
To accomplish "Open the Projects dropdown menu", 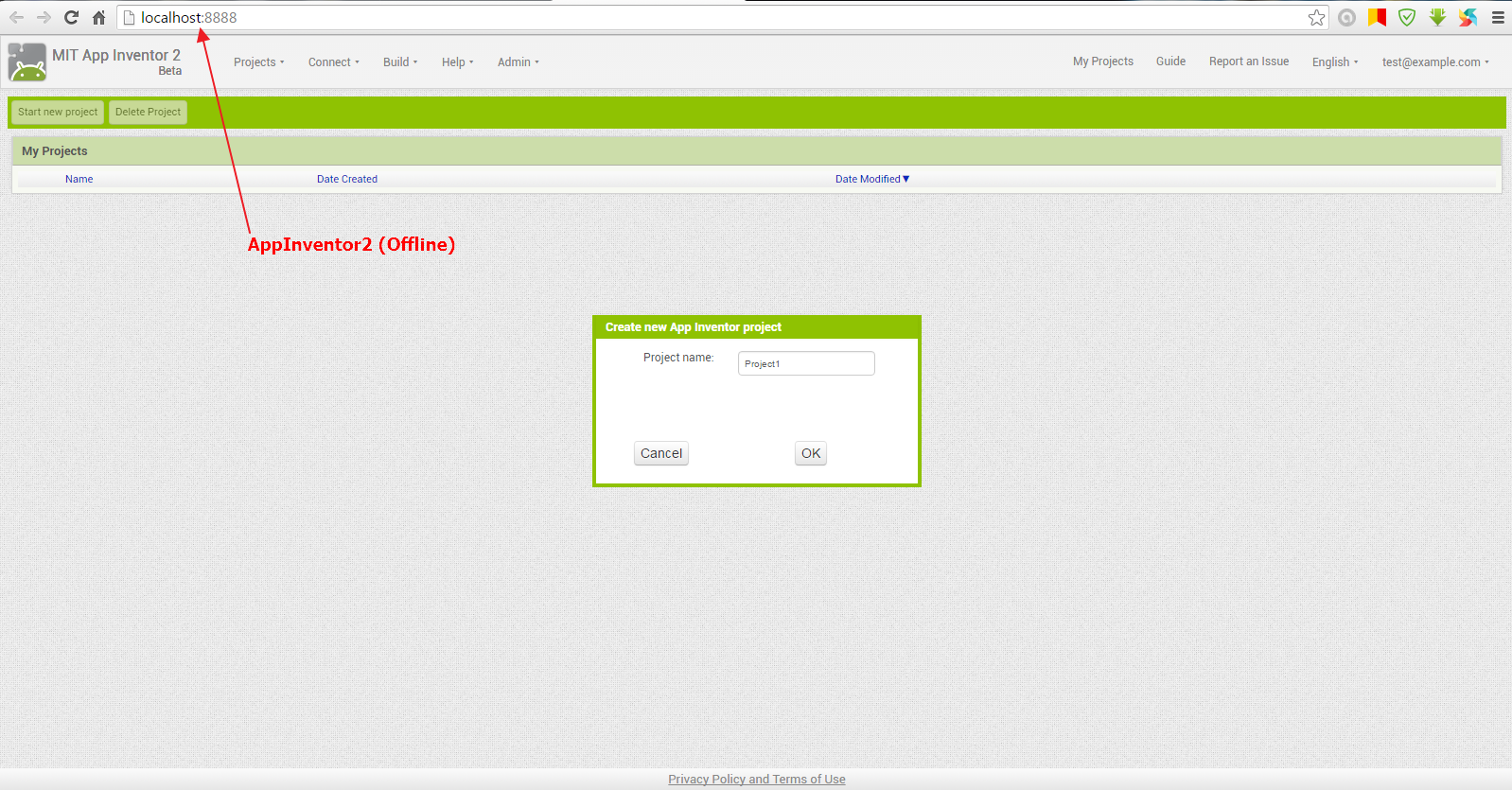I will click(258, 62).
